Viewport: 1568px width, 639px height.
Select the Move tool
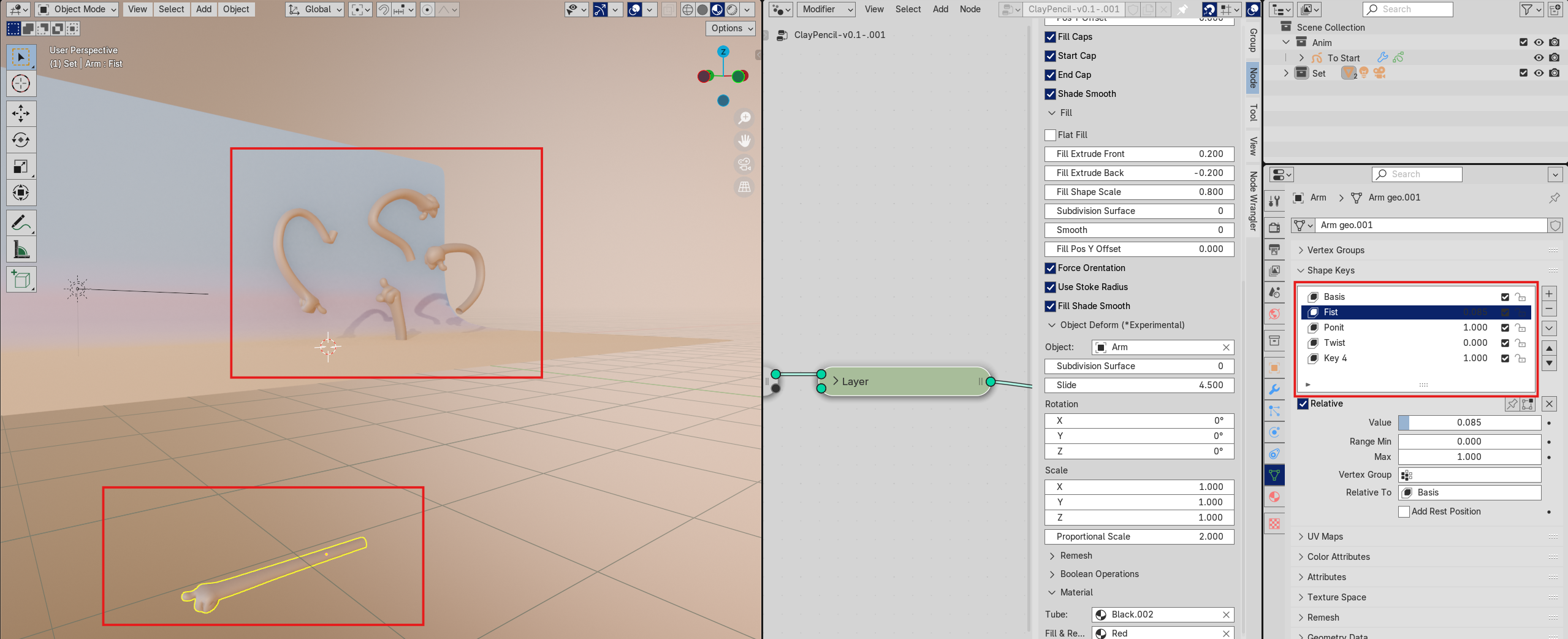click(x=21, y=113)
